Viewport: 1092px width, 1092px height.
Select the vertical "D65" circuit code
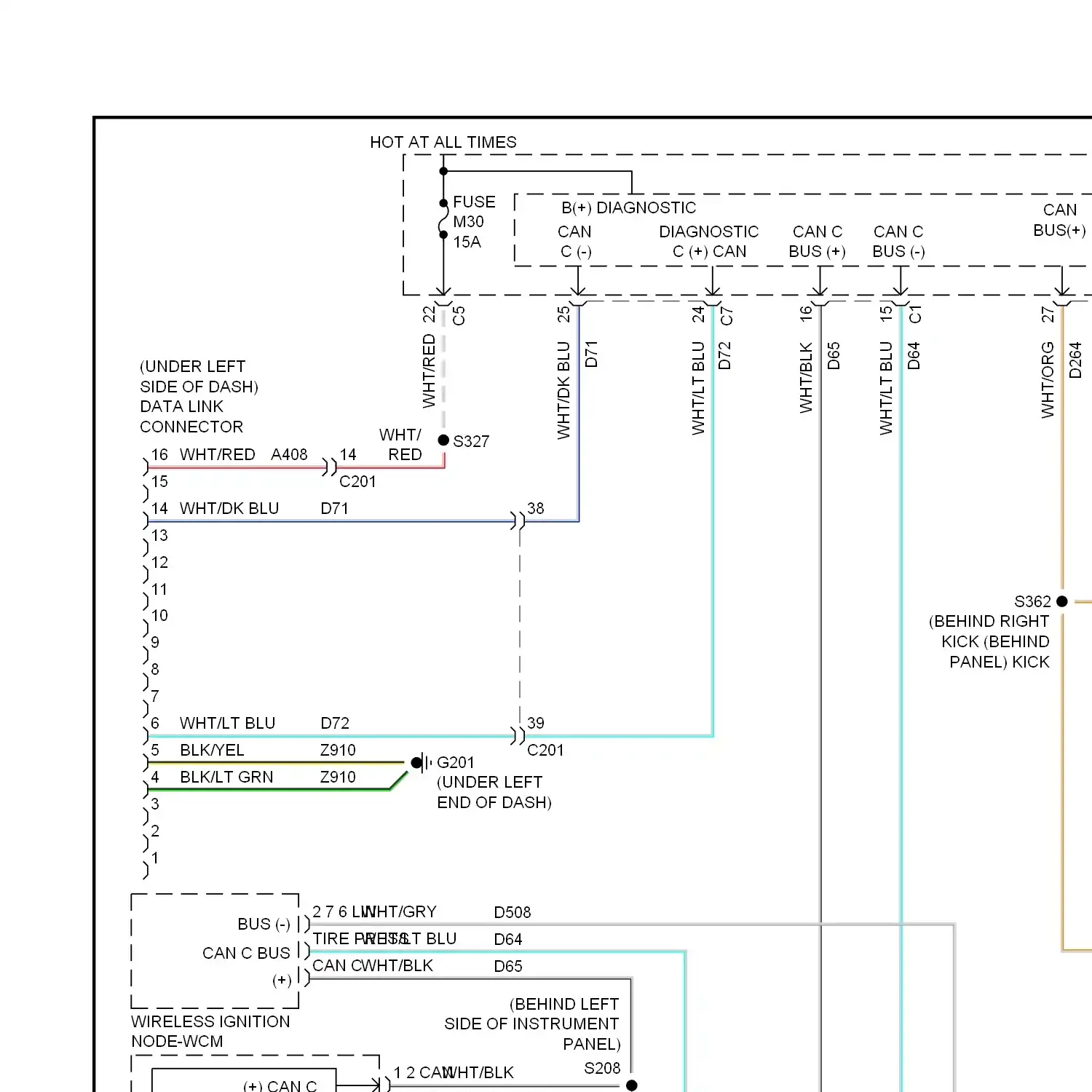(x=834, y=356)
